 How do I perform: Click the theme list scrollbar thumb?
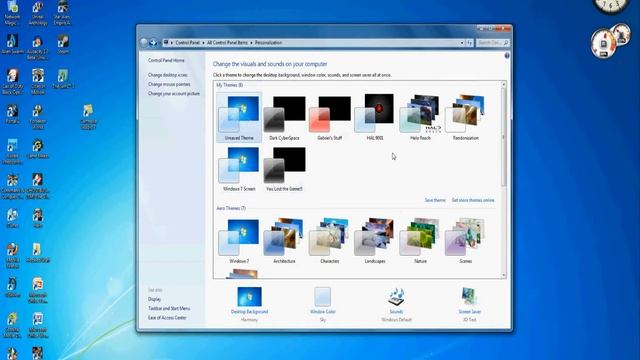click(503, 137)
